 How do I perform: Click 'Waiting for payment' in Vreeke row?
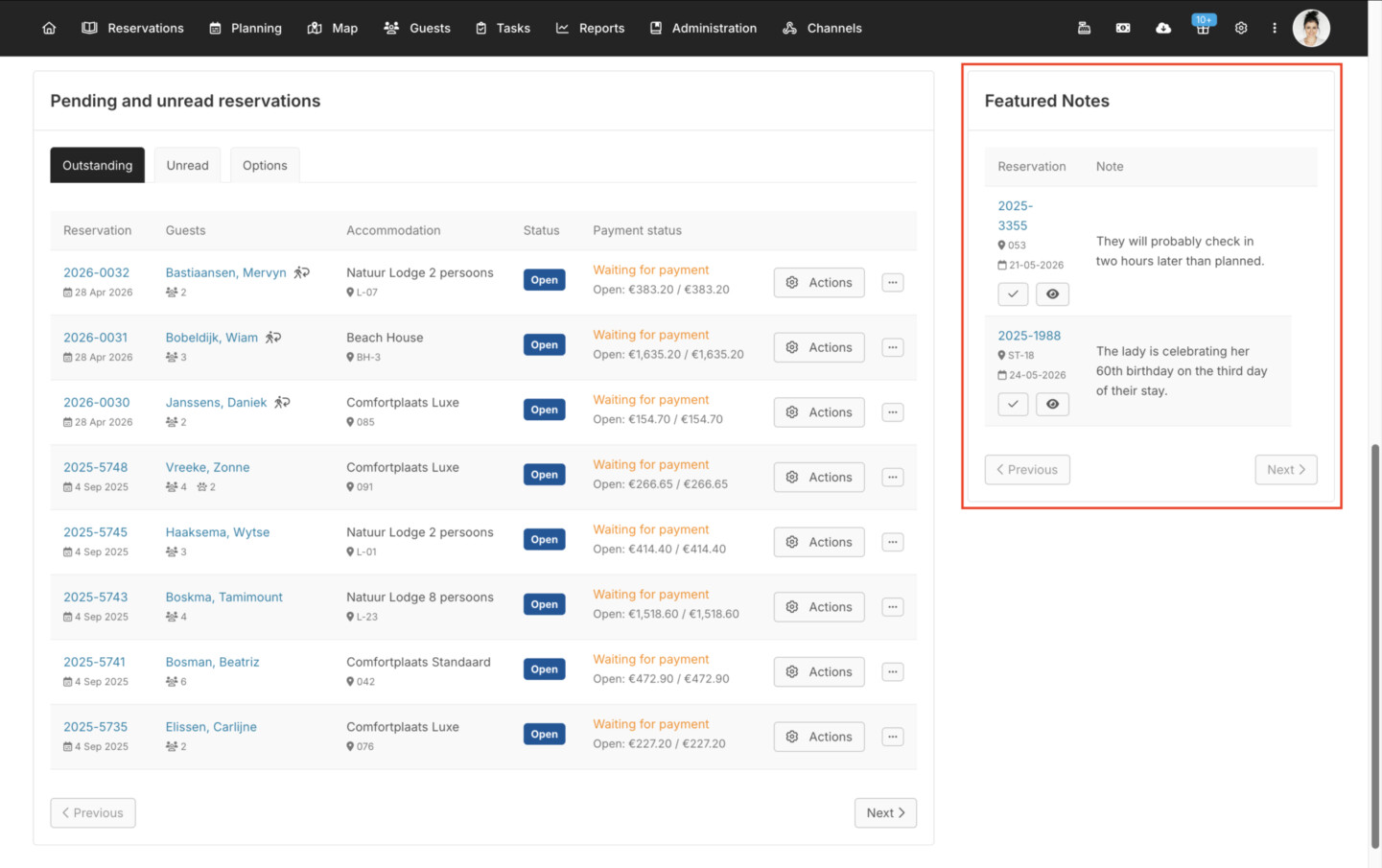(x=651, y=464)
